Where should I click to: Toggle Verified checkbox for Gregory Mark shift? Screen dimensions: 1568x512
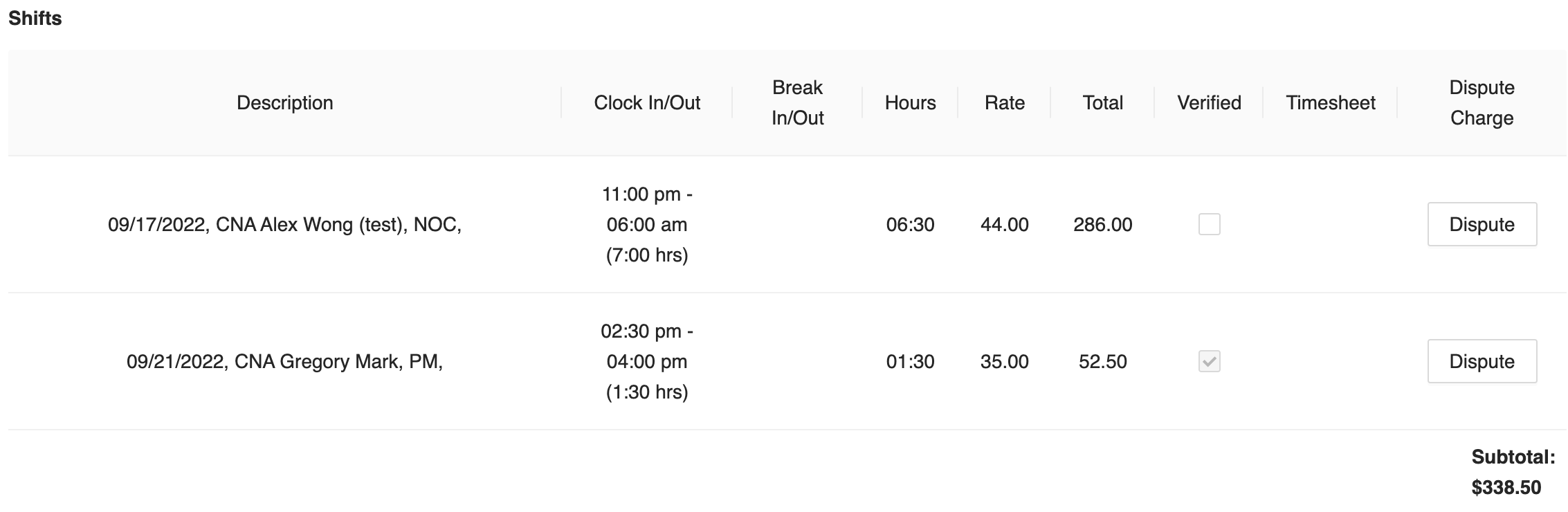click(x=1209, y=361)
